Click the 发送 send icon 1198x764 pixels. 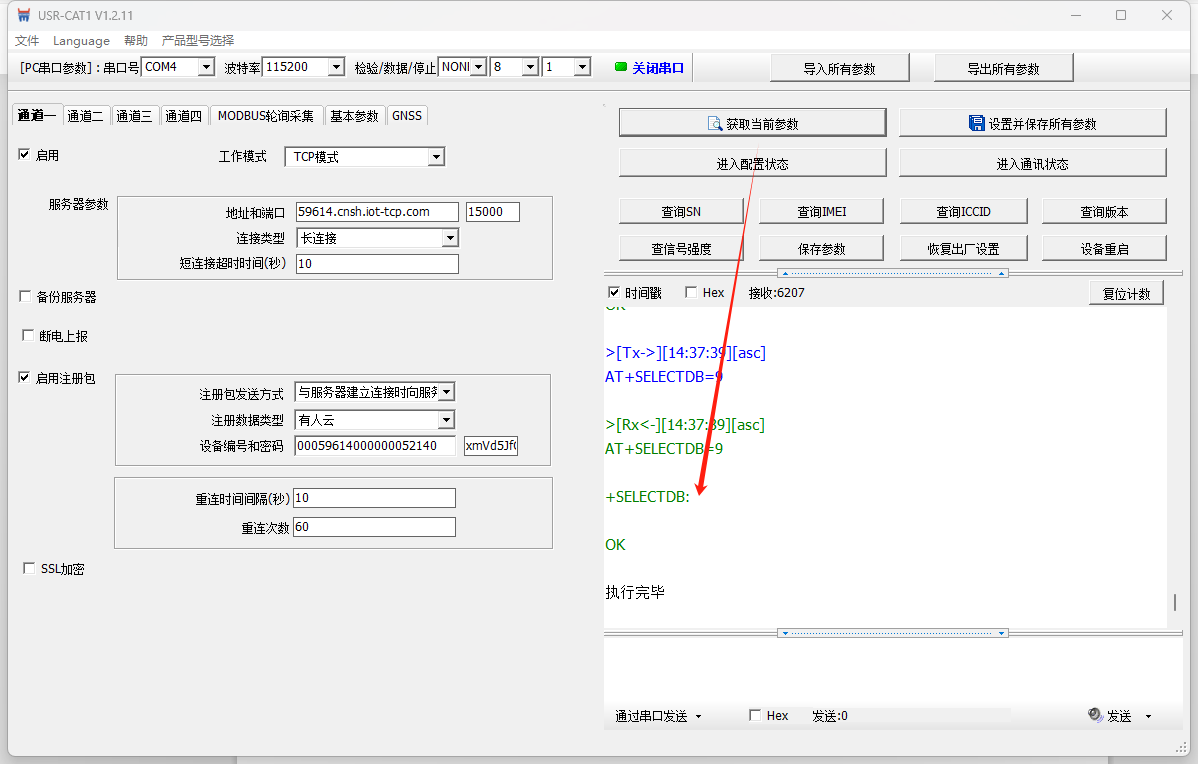coord(1096,715)
